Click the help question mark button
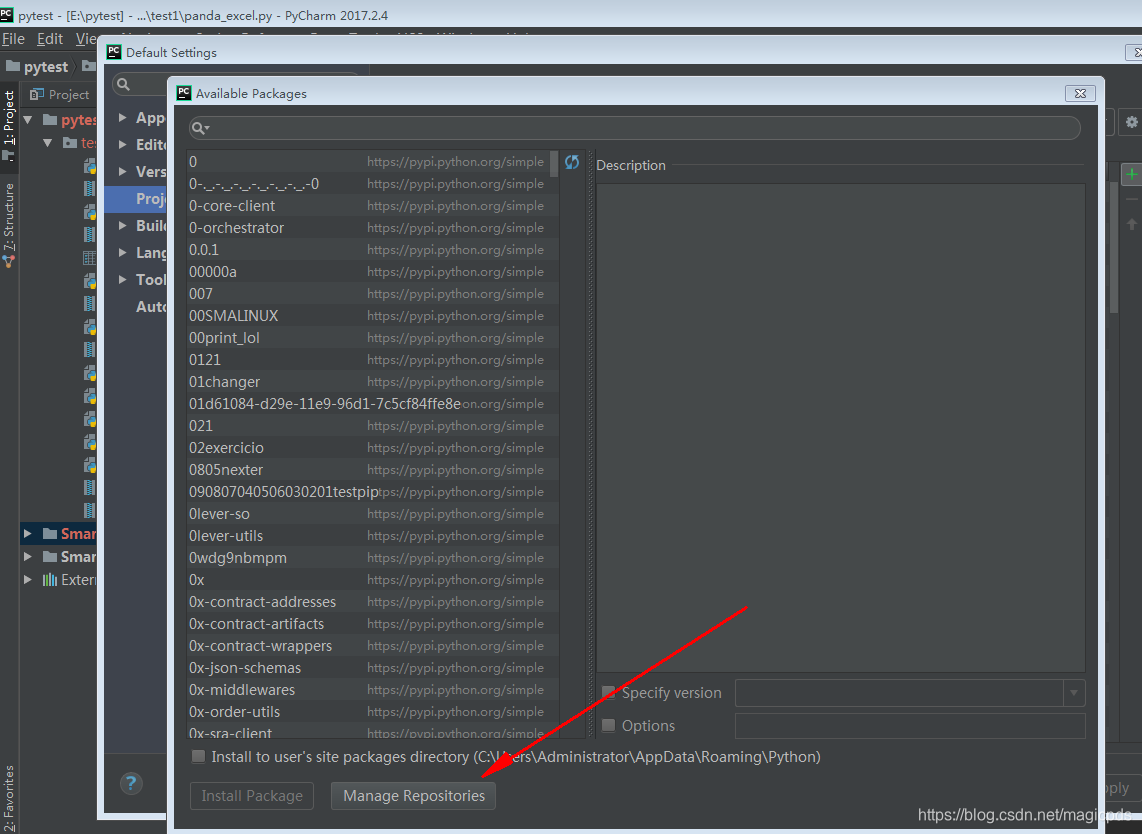 [x=131, y=784]
